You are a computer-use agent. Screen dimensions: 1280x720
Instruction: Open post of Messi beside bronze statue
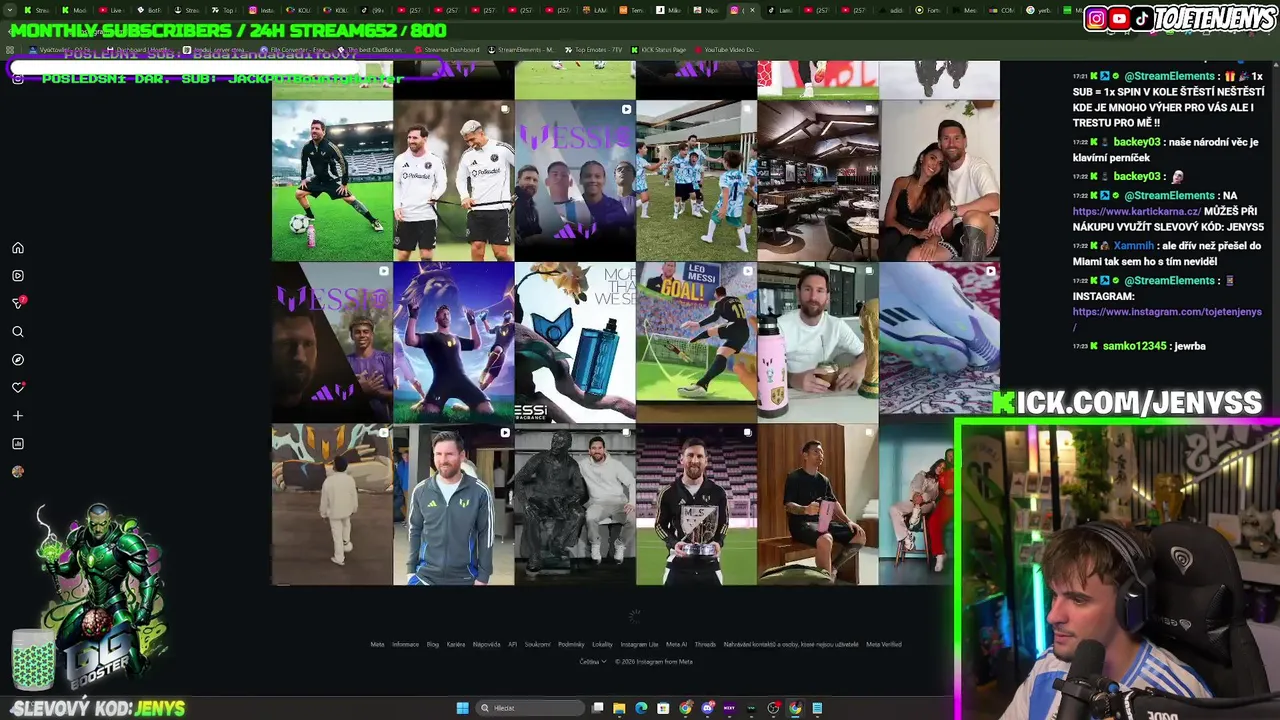coord(575,504)
